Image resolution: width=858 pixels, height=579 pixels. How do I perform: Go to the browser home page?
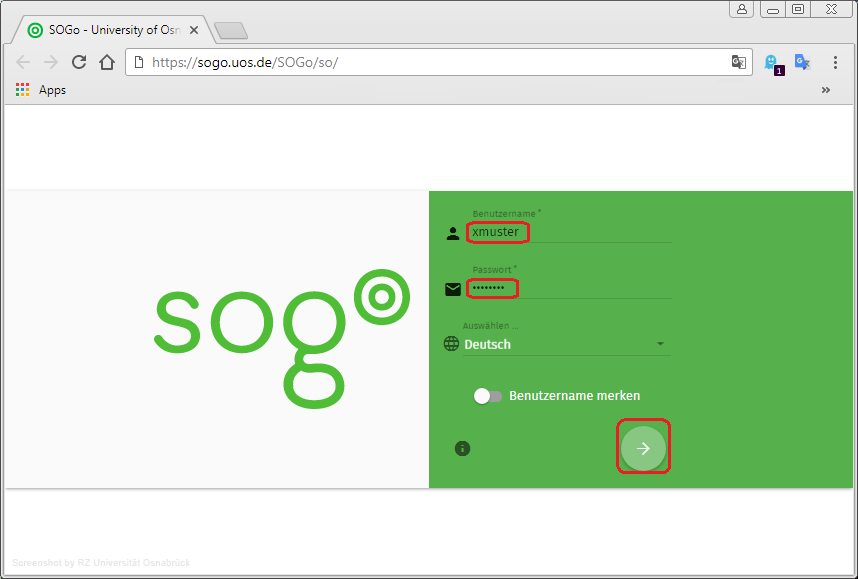tap(107, 62)
